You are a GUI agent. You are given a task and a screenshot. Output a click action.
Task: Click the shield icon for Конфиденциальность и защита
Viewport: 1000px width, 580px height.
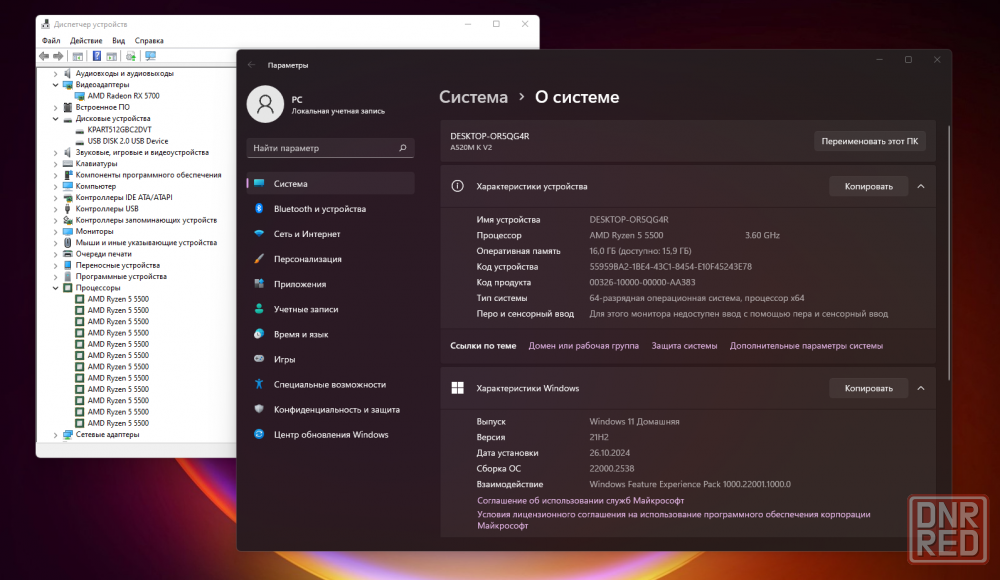click(259, 409)
